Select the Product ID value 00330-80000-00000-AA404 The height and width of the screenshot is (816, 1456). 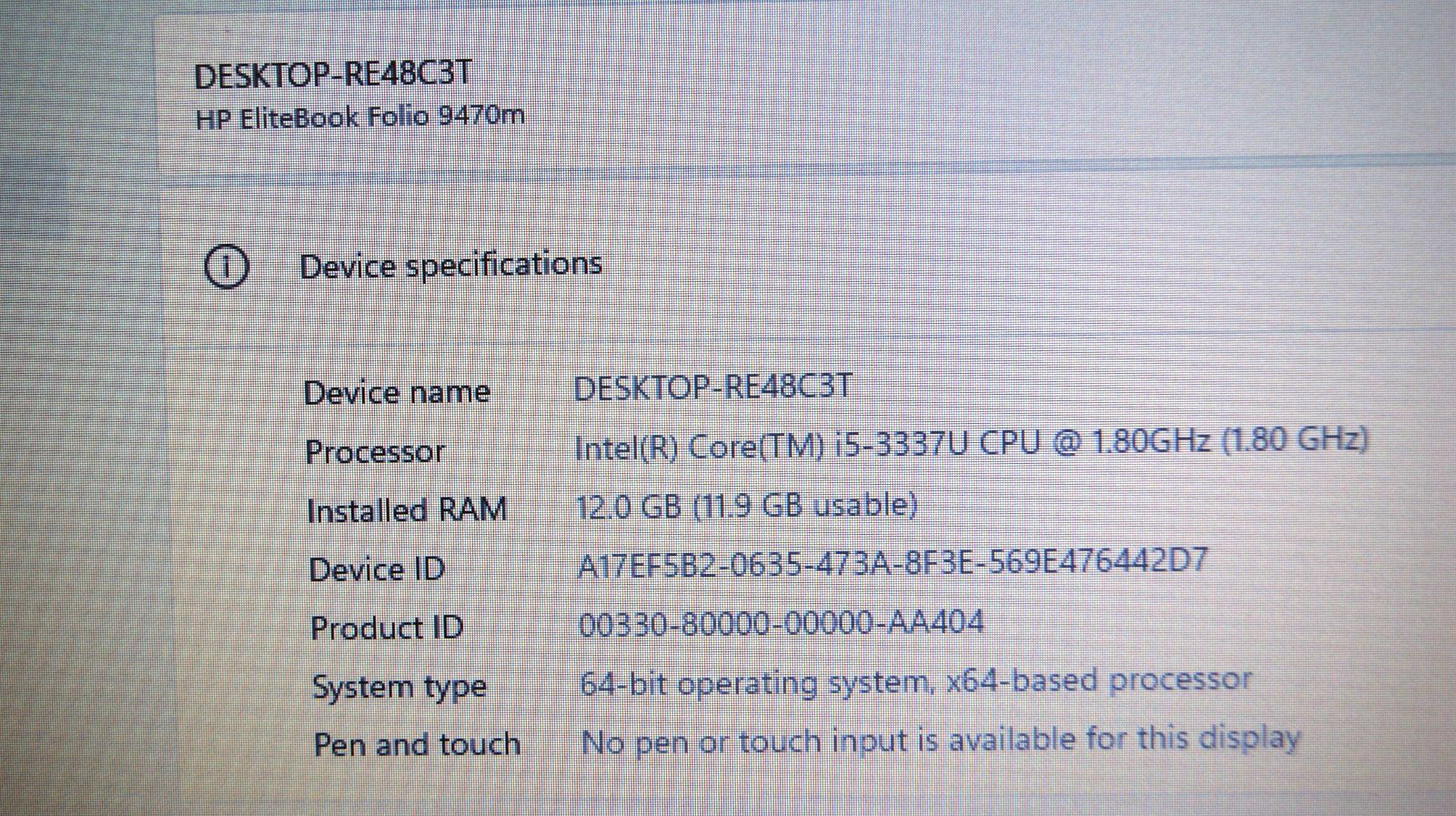[x=782, y=623]
